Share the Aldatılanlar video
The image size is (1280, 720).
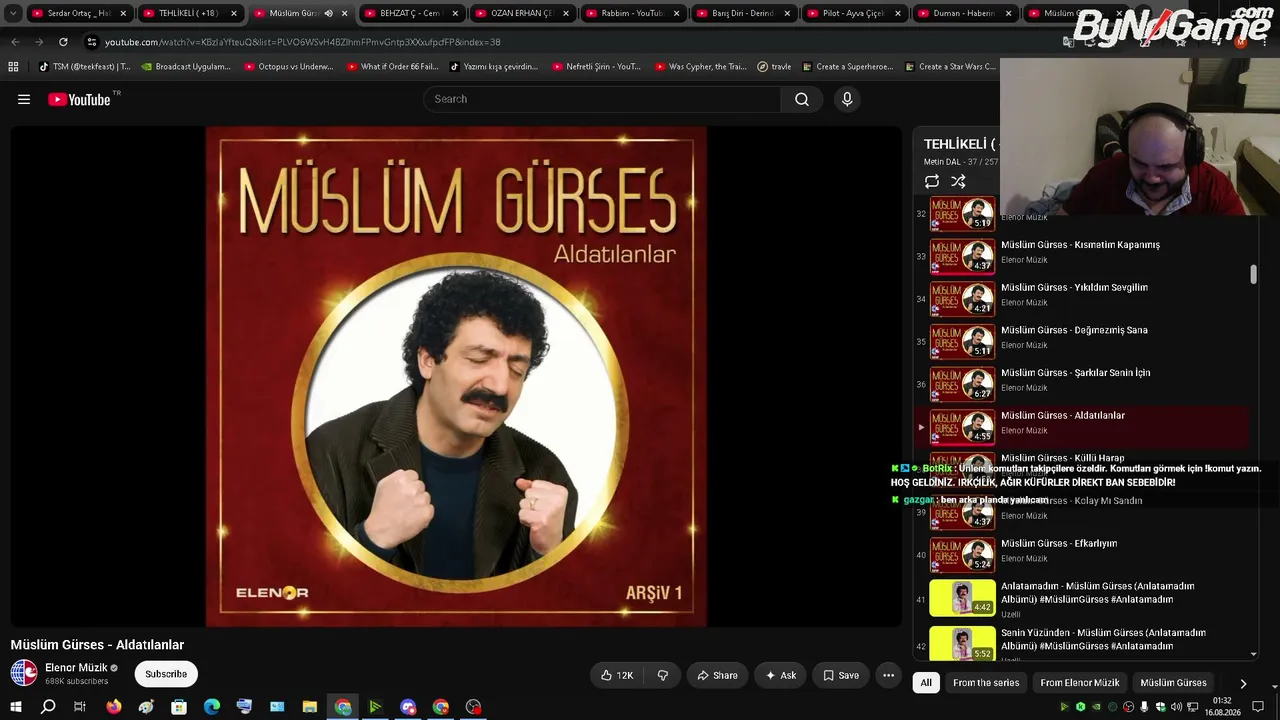717,675
